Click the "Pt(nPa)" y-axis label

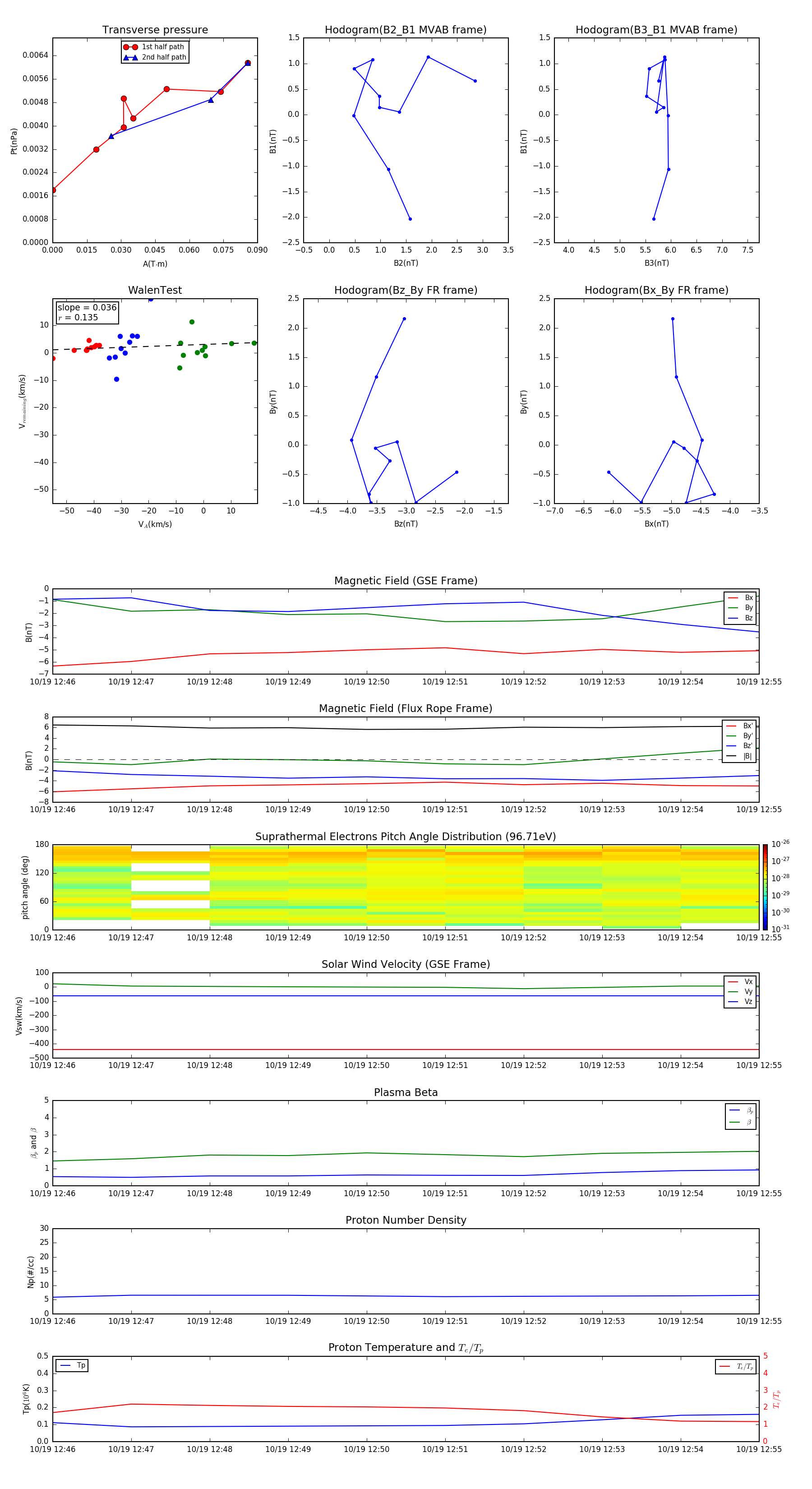(14, 141)
